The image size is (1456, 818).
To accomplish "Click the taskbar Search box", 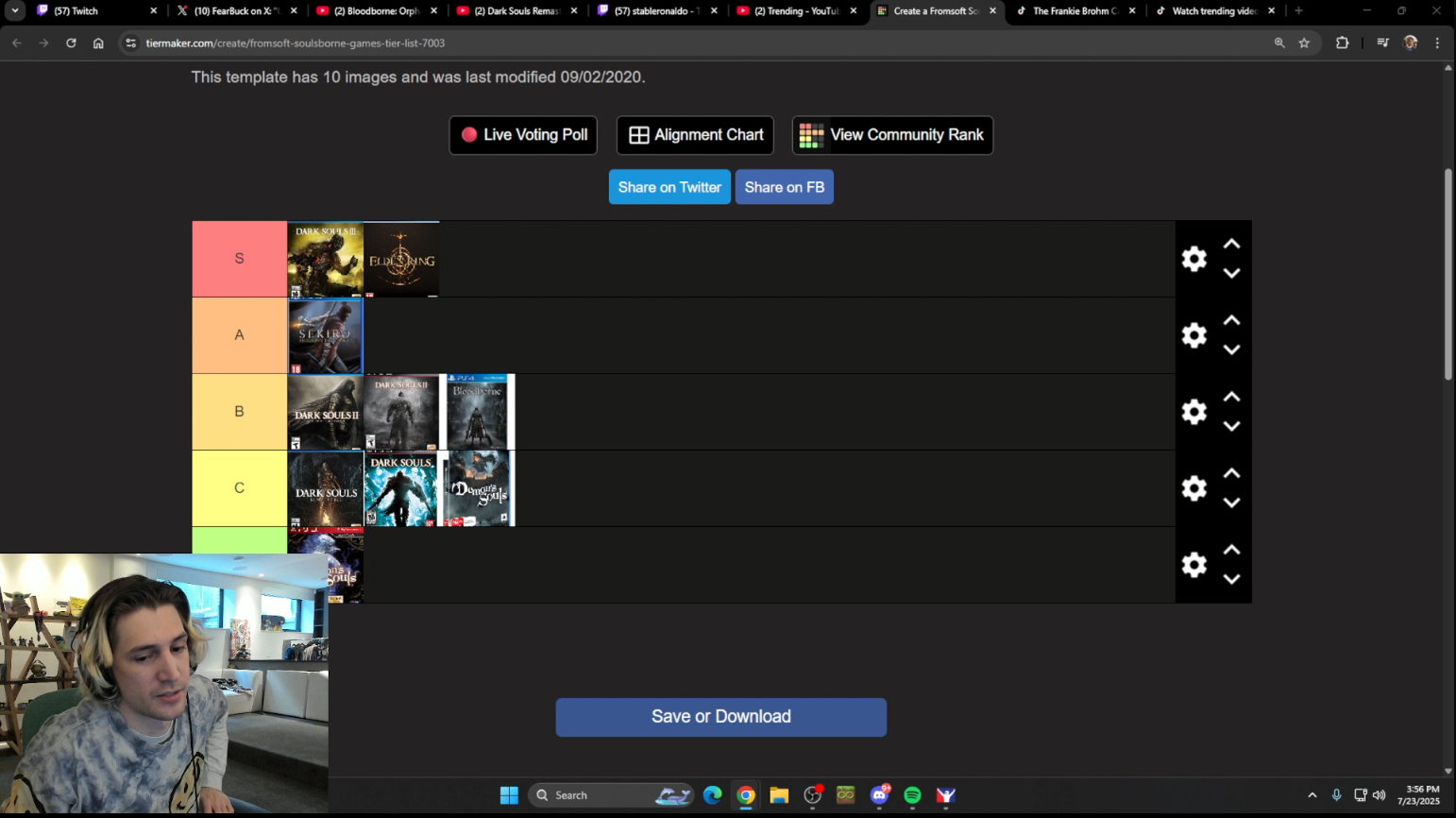I will (612, 795).
